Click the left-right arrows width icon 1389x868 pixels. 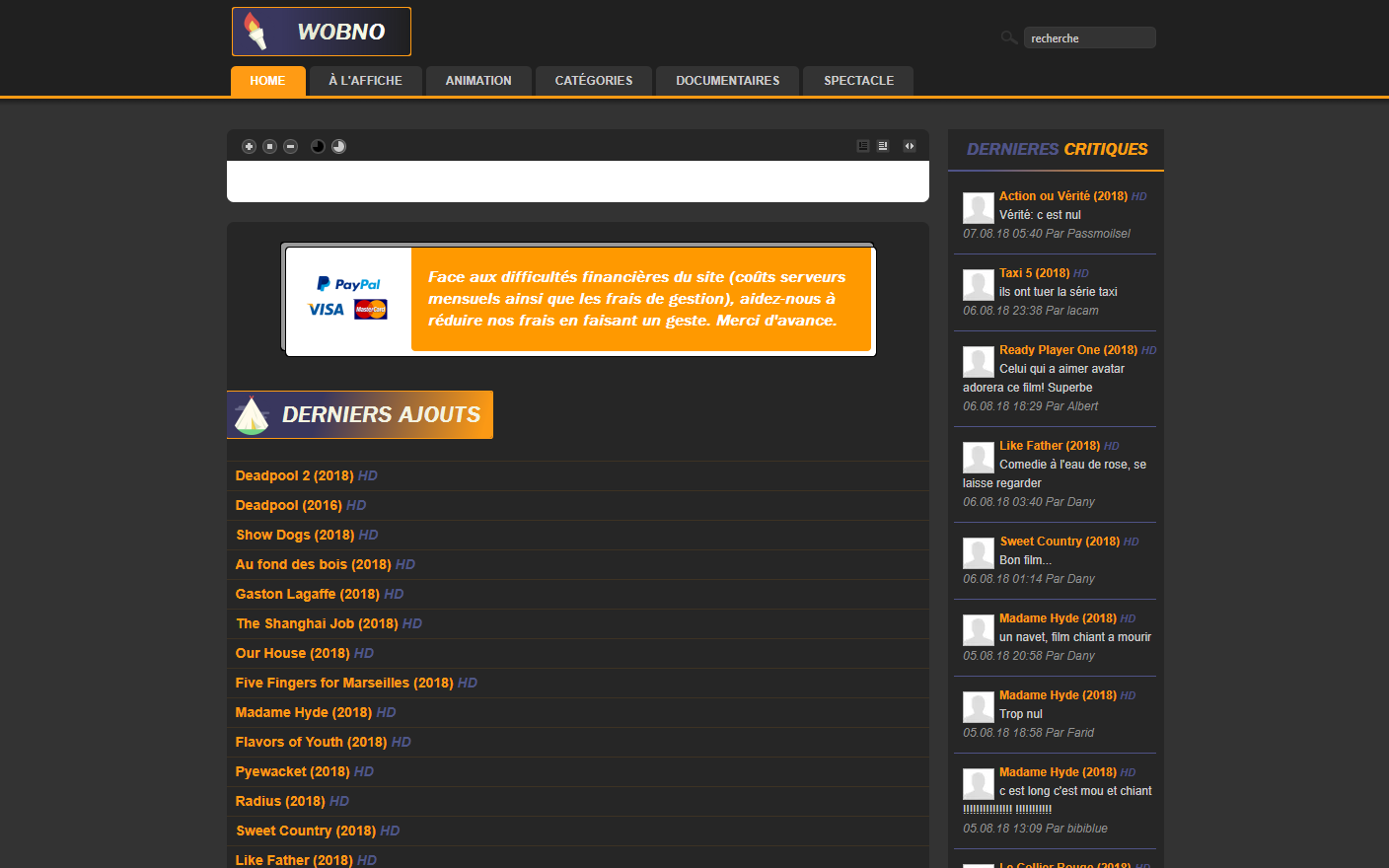coord(910,146)
